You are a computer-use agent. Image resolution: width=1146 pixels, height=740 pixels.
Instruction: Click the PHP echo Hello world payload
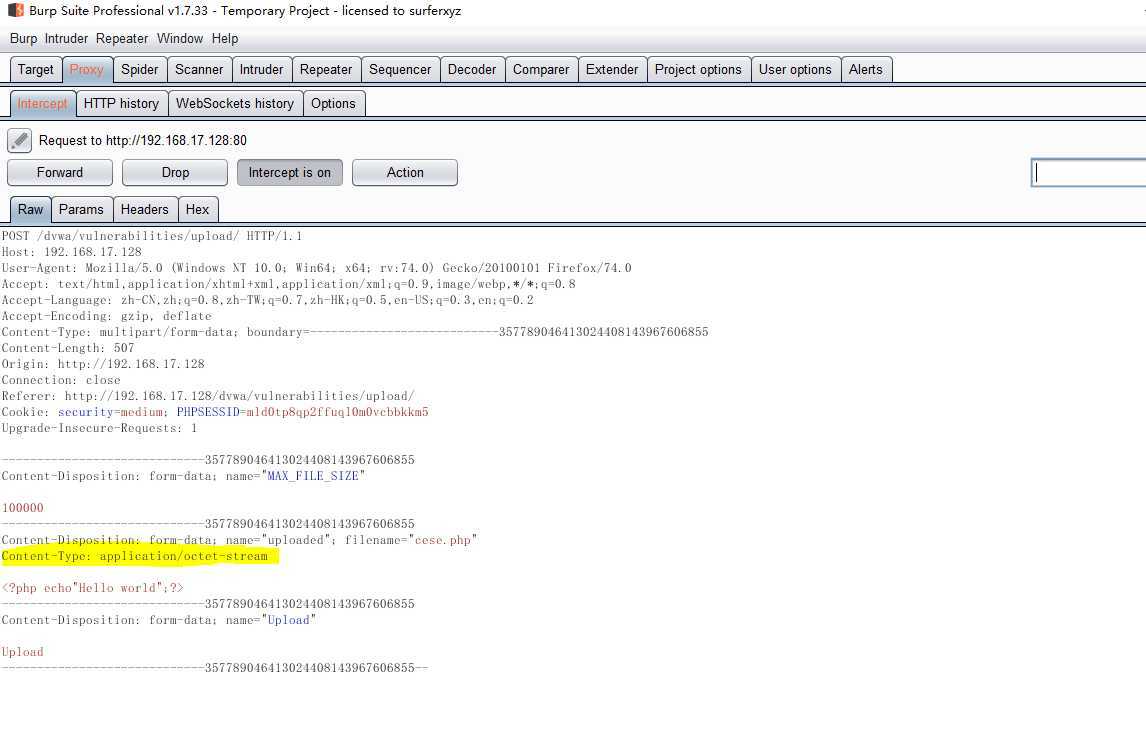click(93, 588)
